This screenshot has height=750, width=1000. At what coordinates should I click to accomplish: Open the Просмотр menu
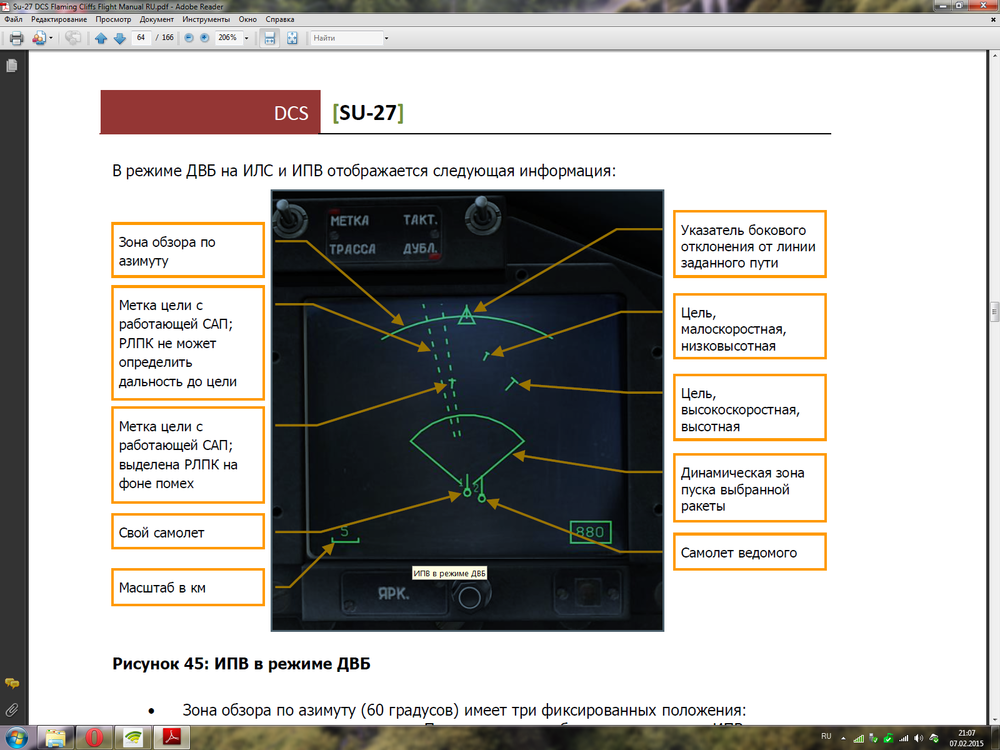coord(114,19)
